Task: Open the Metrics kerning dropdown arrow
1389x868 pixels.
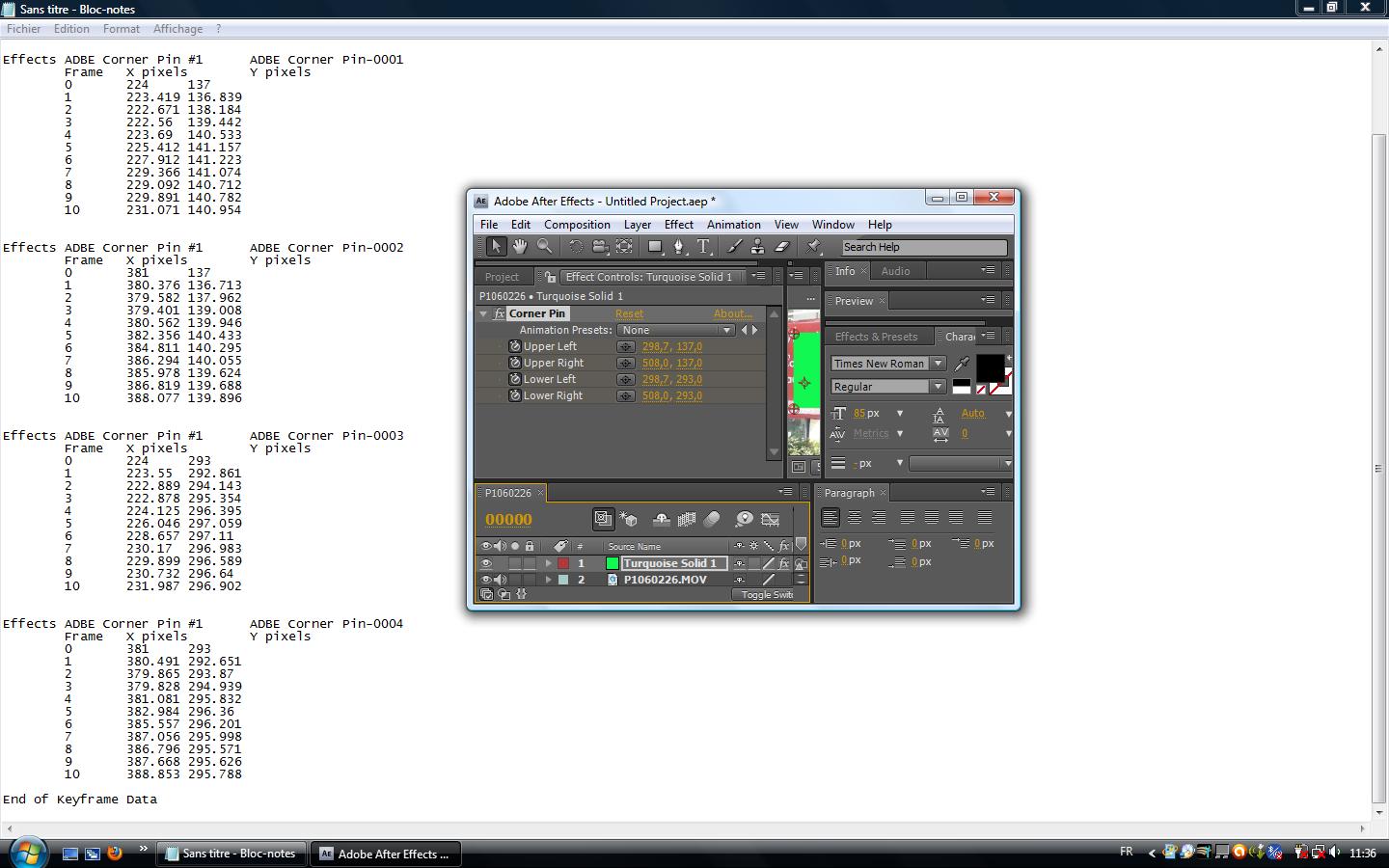Action: pyautogui.click(x=900, y=434)
